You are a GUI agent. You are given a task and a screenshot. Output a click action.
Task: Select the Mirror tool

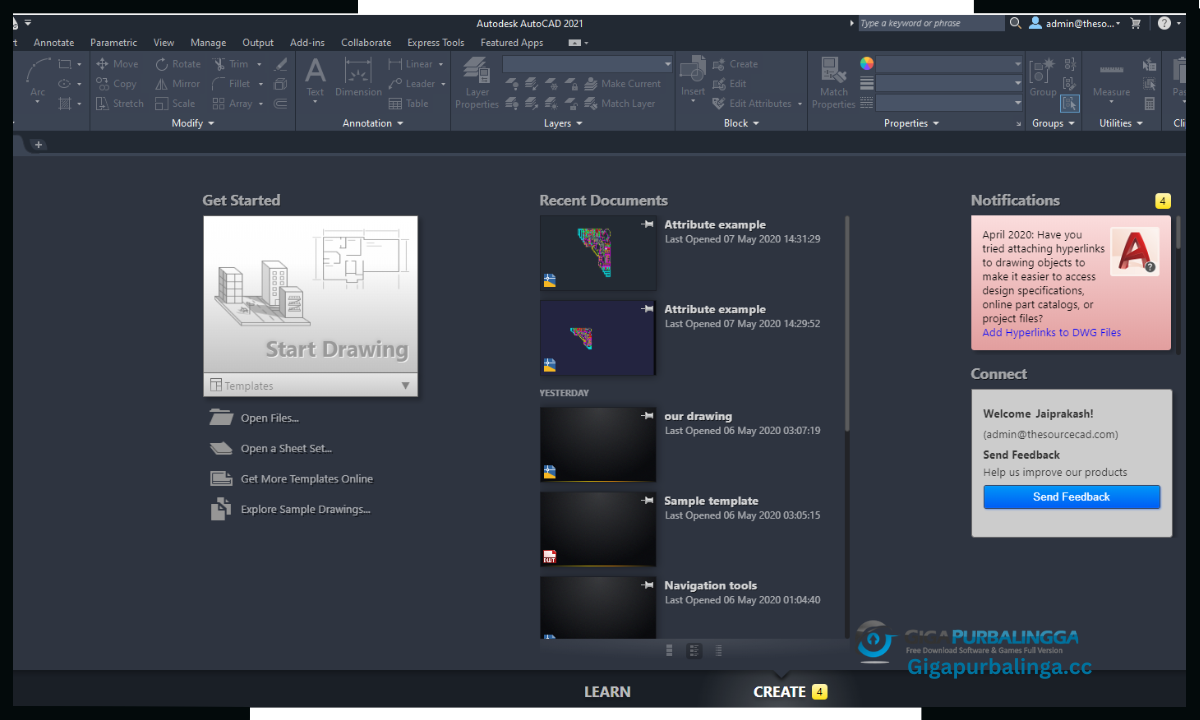177,84
